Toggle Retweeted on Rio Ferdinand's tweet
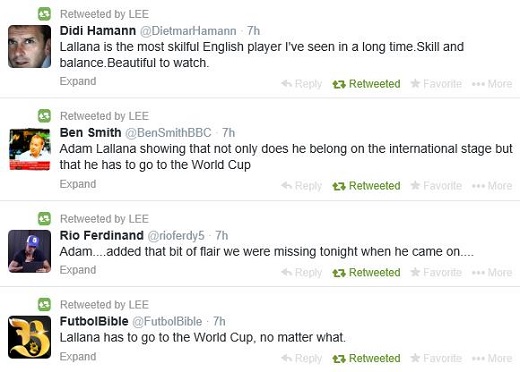520x372 pixels. coord(366,272)
